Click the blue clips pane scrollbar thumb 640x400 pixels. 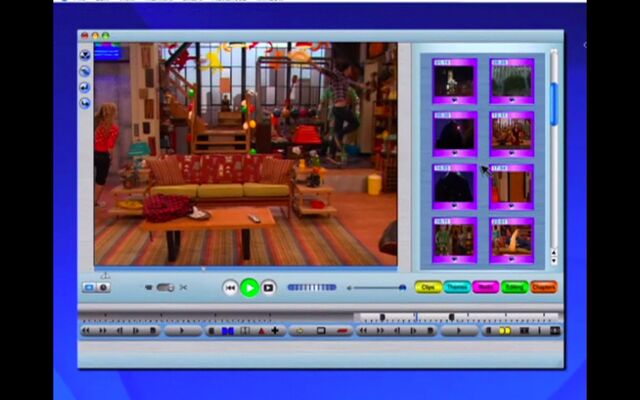tap(553, 104)
